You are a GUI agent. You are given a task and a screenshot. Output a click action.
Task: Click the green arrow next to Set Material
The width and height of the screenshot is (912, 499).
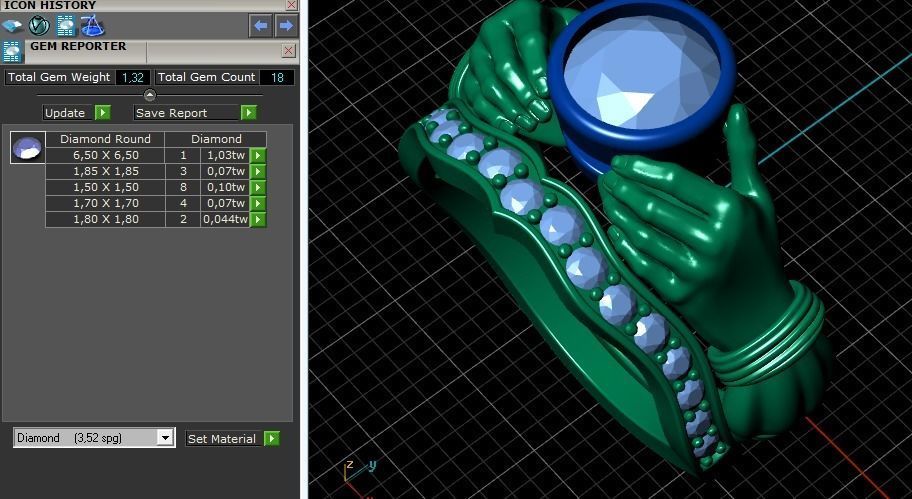(272, 439)
